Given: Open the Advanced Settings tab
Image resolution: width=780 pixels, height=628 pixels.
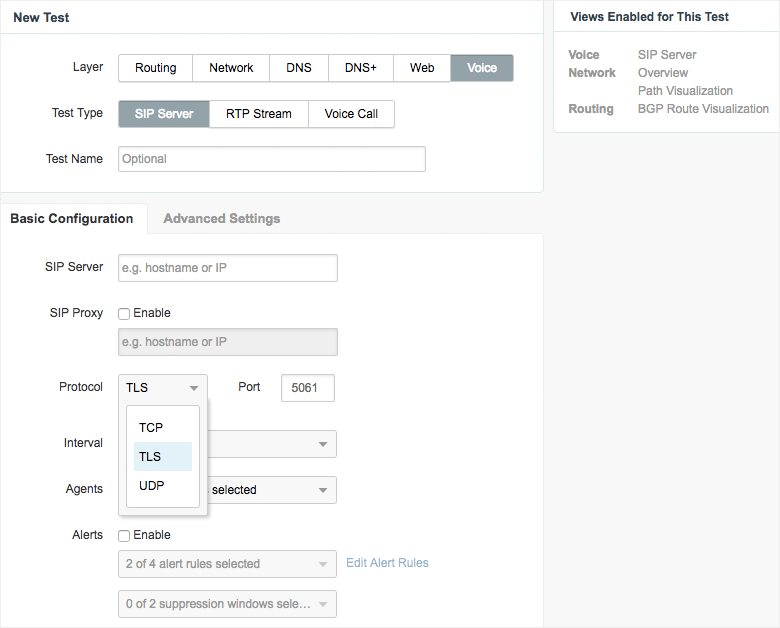Looking at the screenshot, I should click(221, 219).
